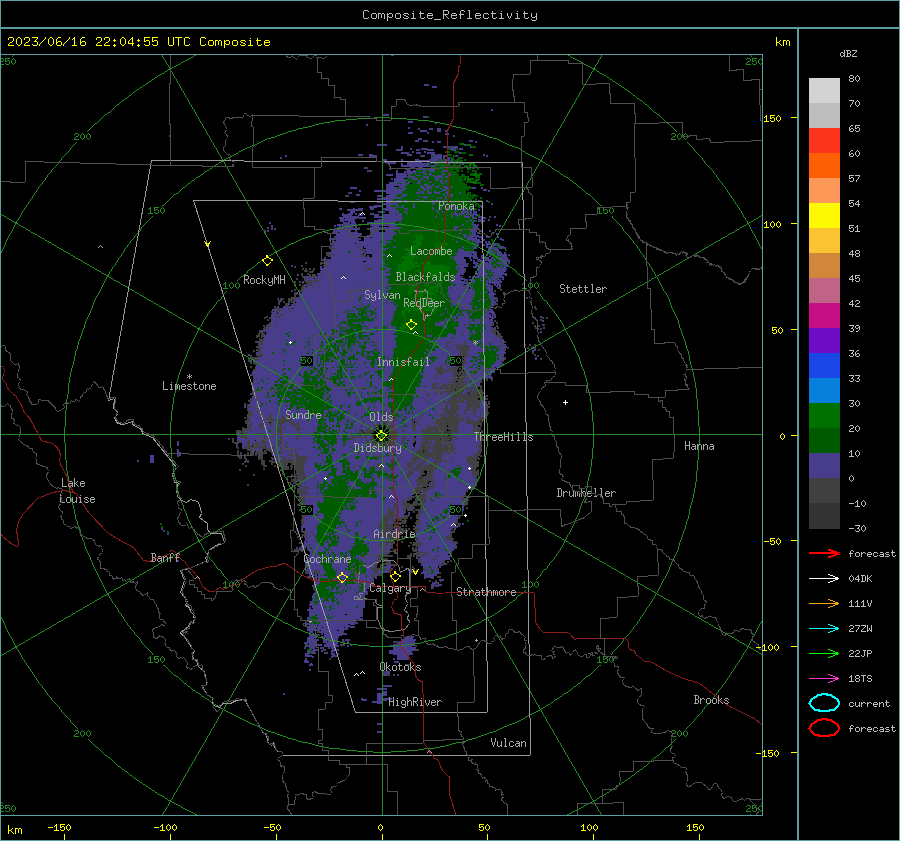Click the Cochrane town label
Viewport: 900px width, 841px height.
click(327, 559)
